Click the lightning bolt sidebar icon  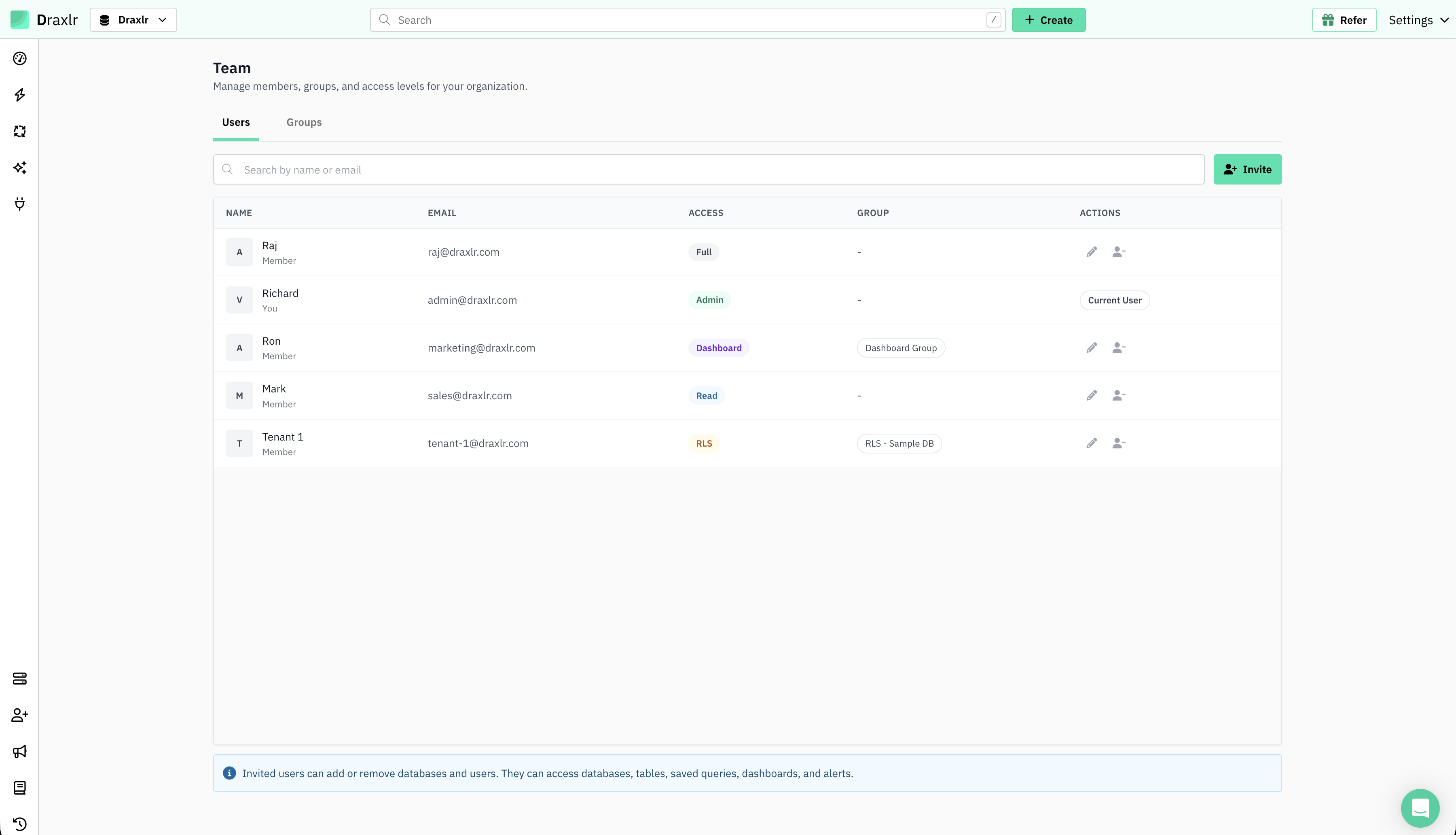19,95
